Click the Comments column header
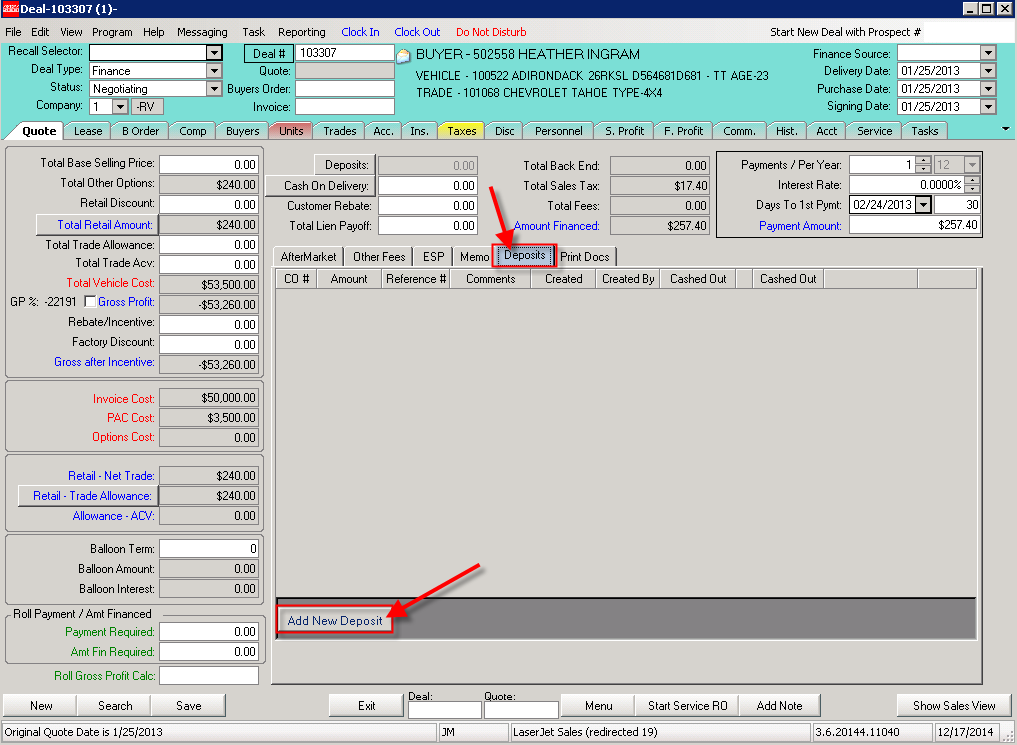Screen dimensions: 1017x745 point(491,279)
